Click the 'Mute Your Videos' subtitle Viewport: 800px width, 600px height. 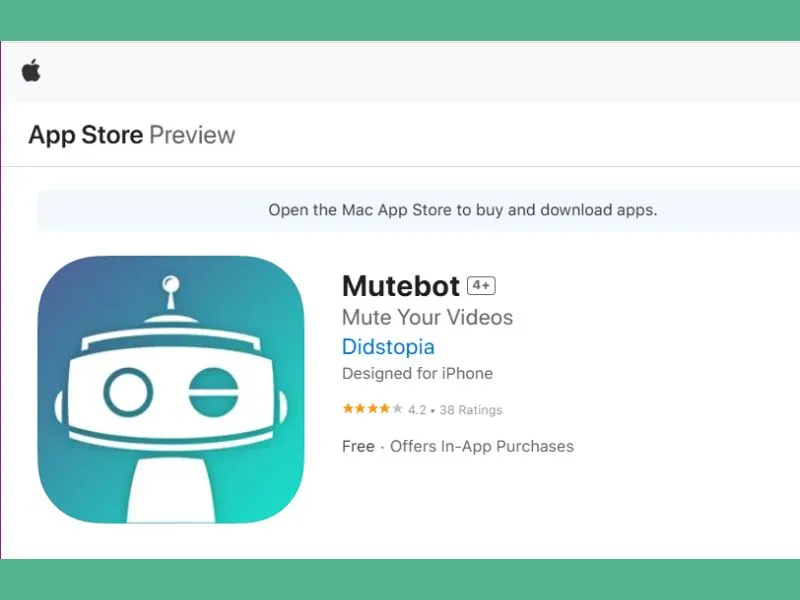click(x=428, y=317)
